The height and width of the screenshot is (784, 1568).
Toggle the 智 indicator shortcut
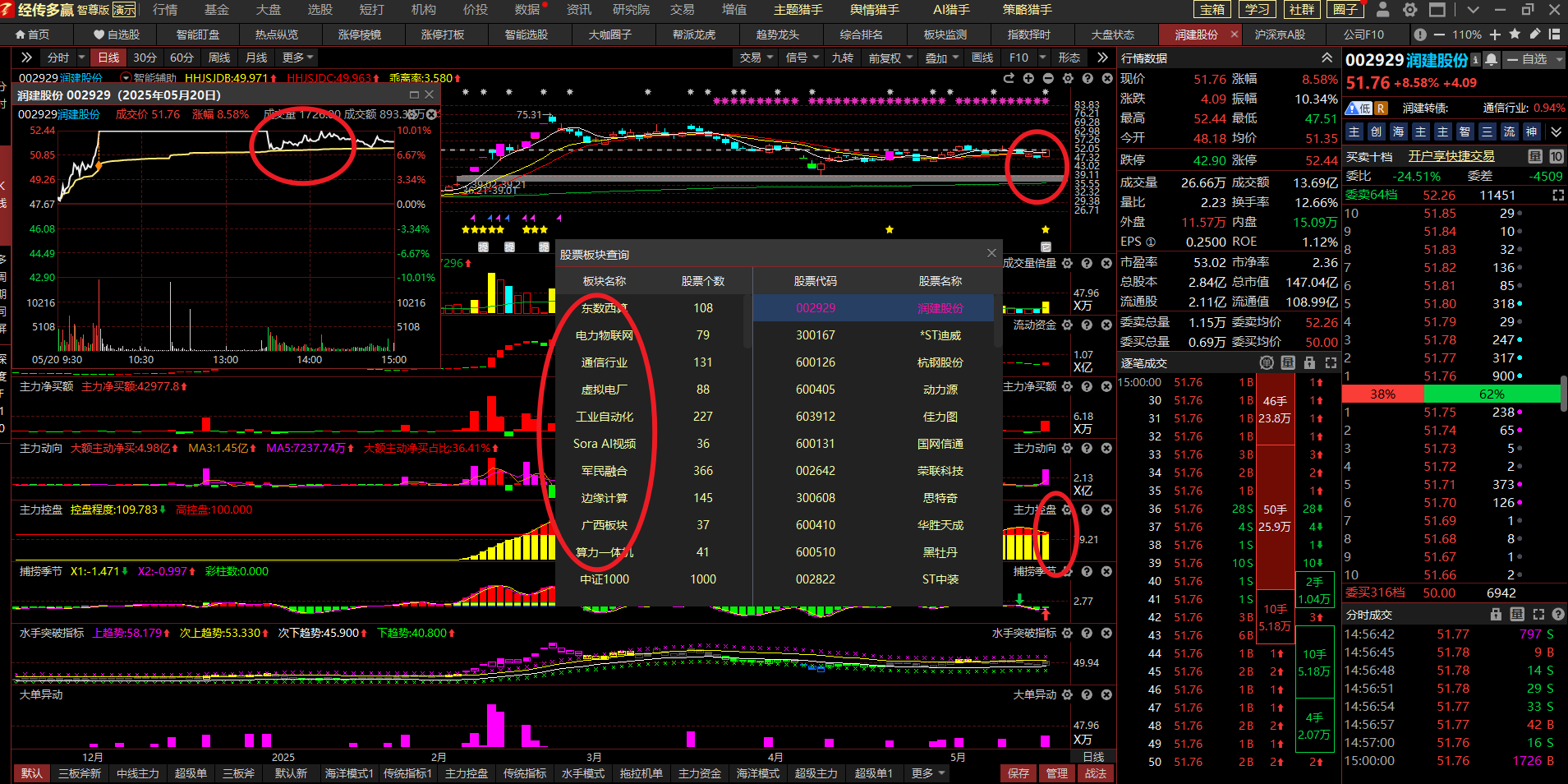coord(1465,131)
